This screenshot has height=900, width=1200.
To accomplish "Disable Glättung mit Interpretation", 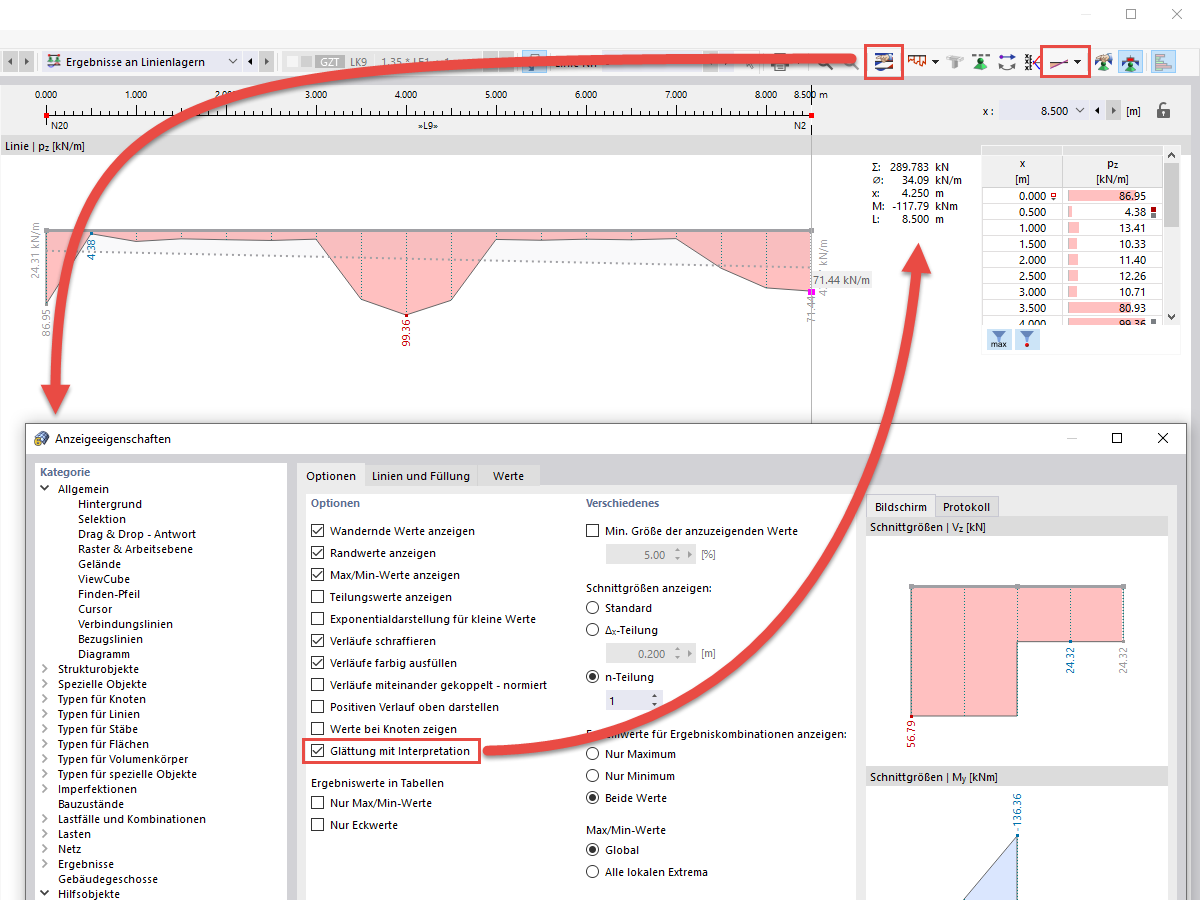I will [316, 750].
